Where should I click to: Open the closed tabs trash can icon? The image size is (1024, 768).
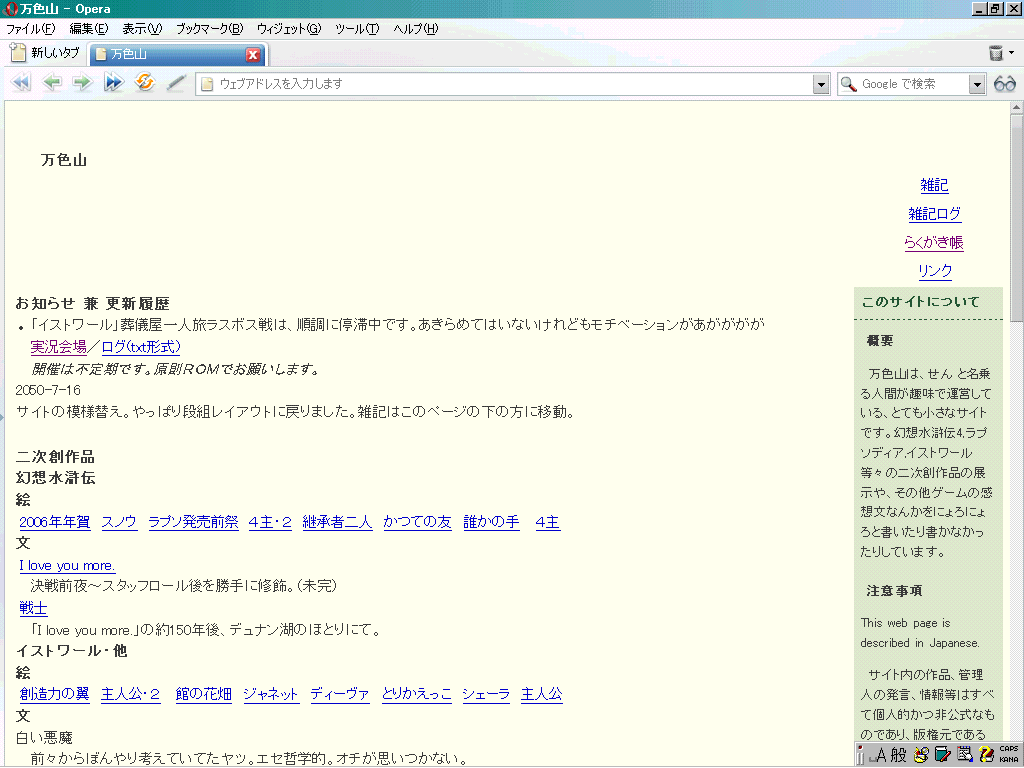(995, 53)
